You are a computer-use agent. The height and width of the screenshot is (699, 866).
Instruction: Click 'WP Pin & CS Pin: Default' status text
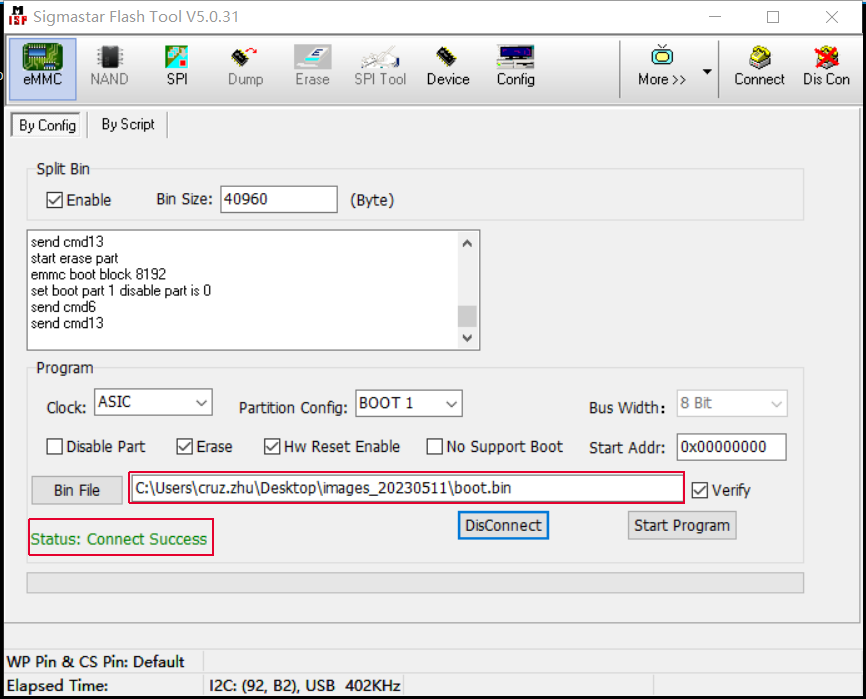pyautogui.click(x=96, y=661)
